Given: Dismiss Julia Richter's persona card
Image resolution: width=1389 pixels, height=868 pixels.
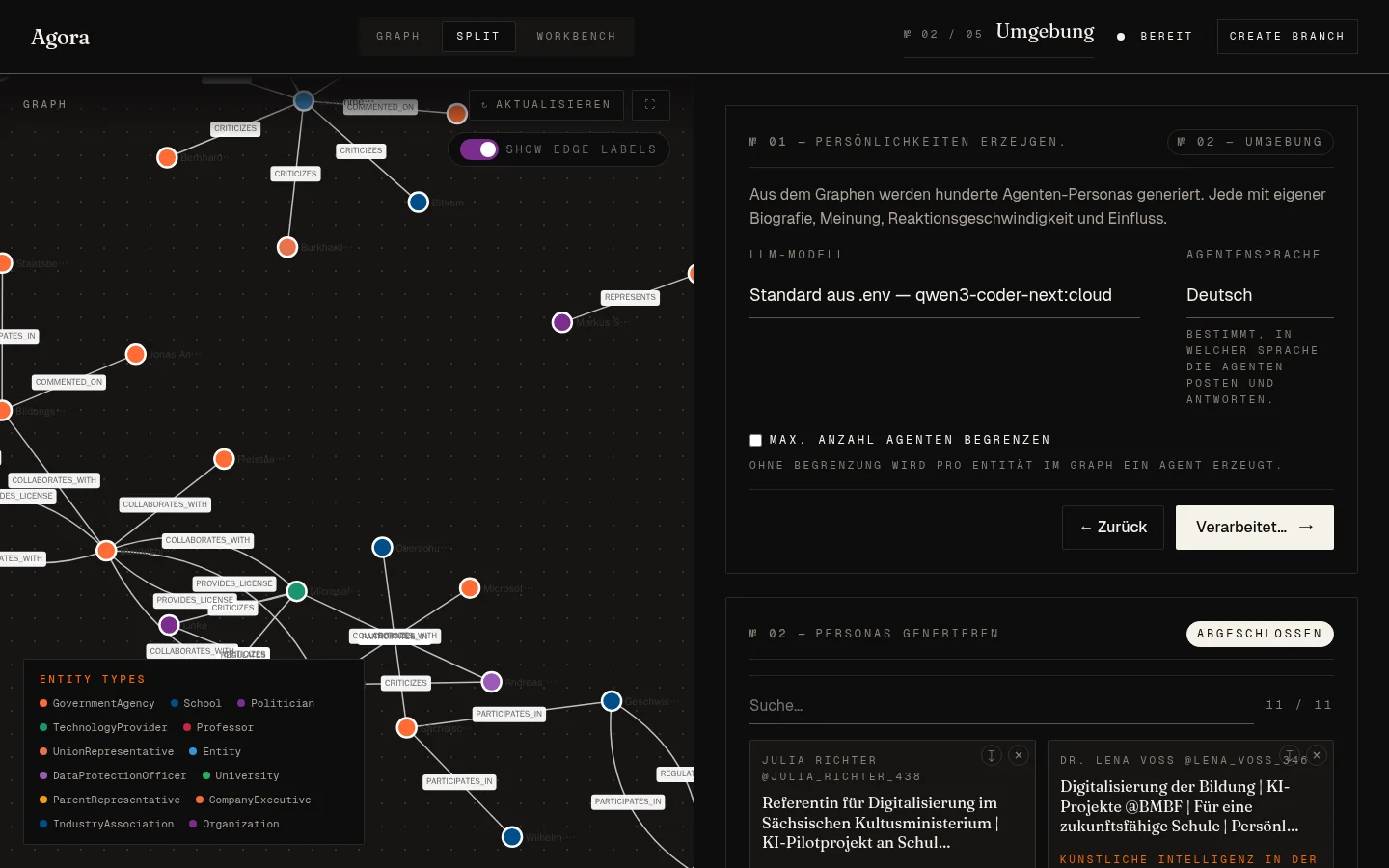Looking at the screenshot, I should pyautogui.click(x=1019, y=756).
